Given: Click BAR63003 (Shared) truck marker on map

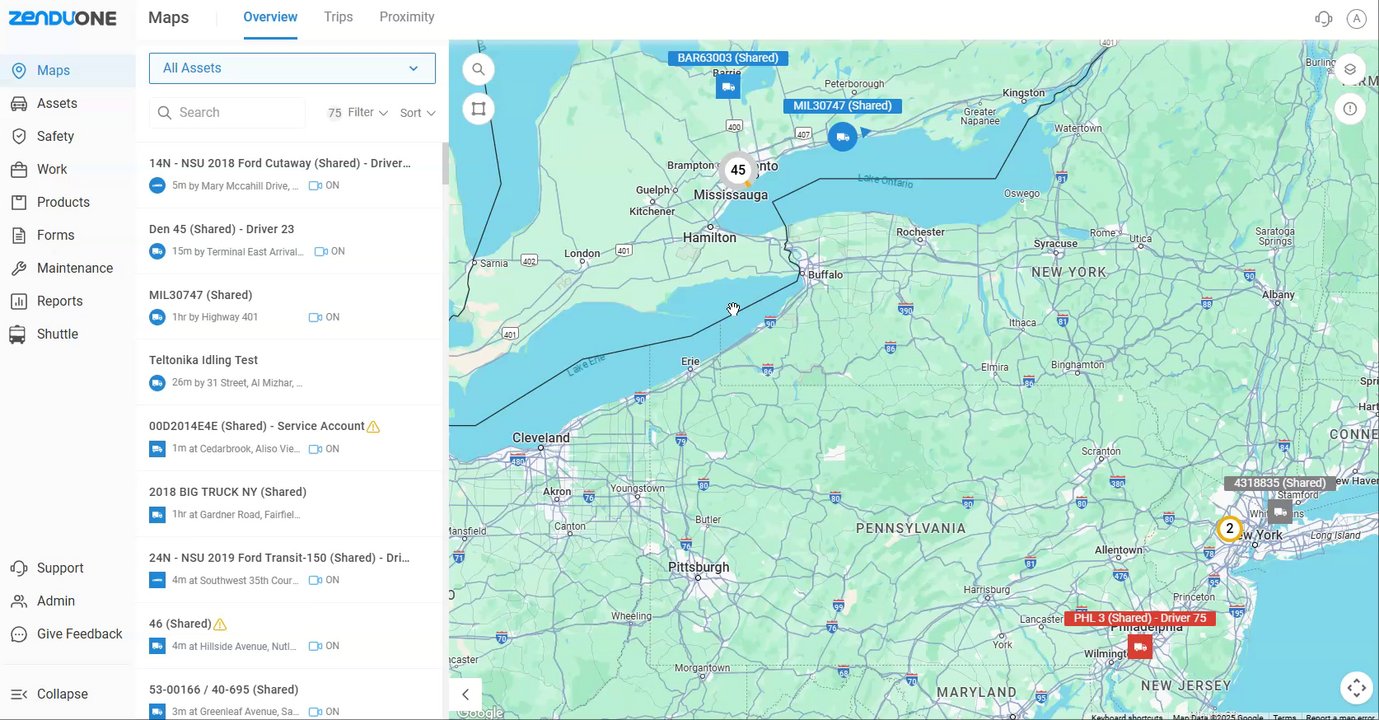Looking at the screenshot, I should (x=729, y=88).
